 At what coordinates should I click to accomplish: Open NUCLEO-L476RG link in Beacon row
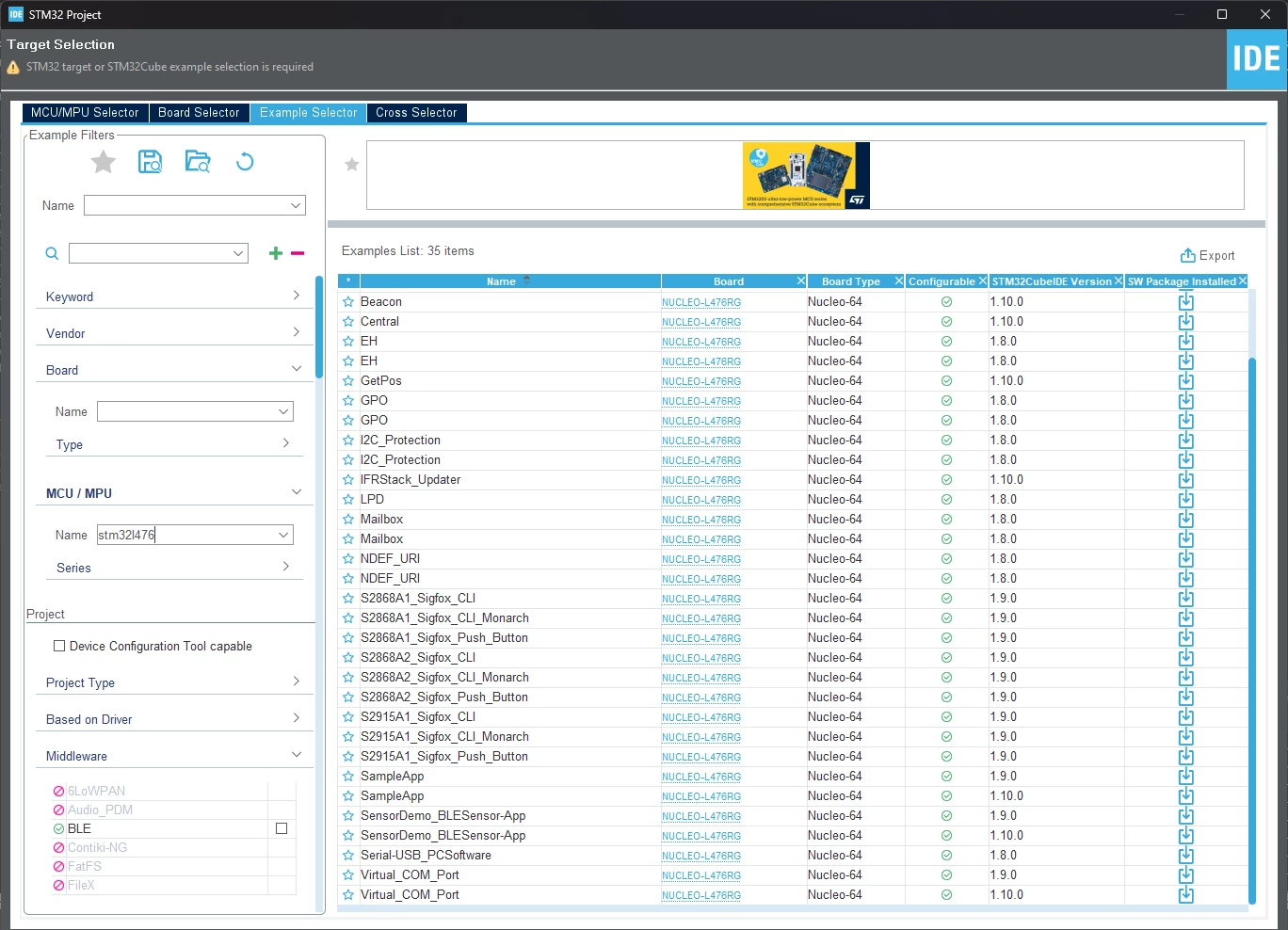(x=701, y=303)
